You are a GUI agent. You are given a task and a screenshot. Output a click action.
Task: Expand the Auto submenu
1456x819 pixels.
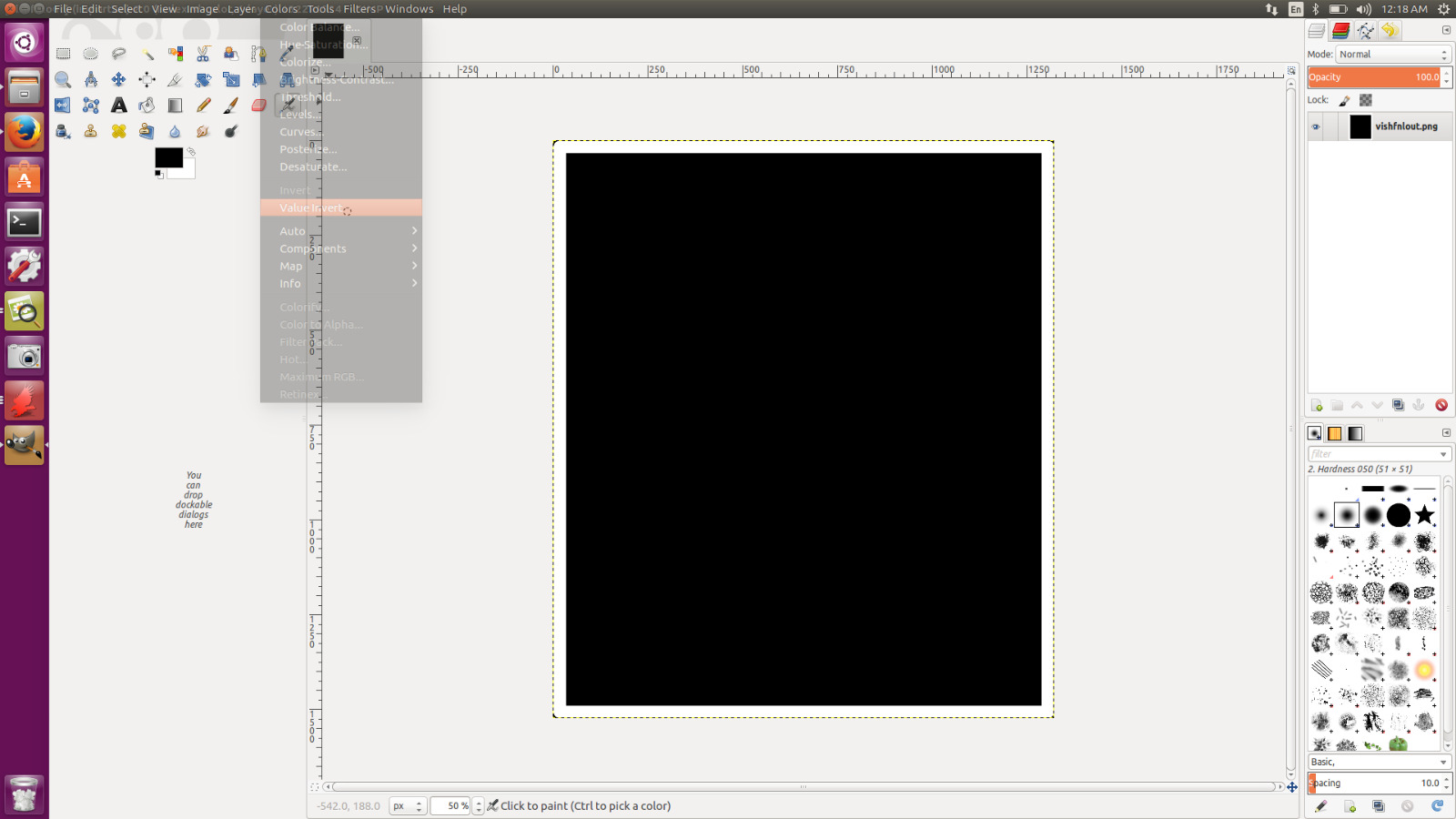pos(341,231)
